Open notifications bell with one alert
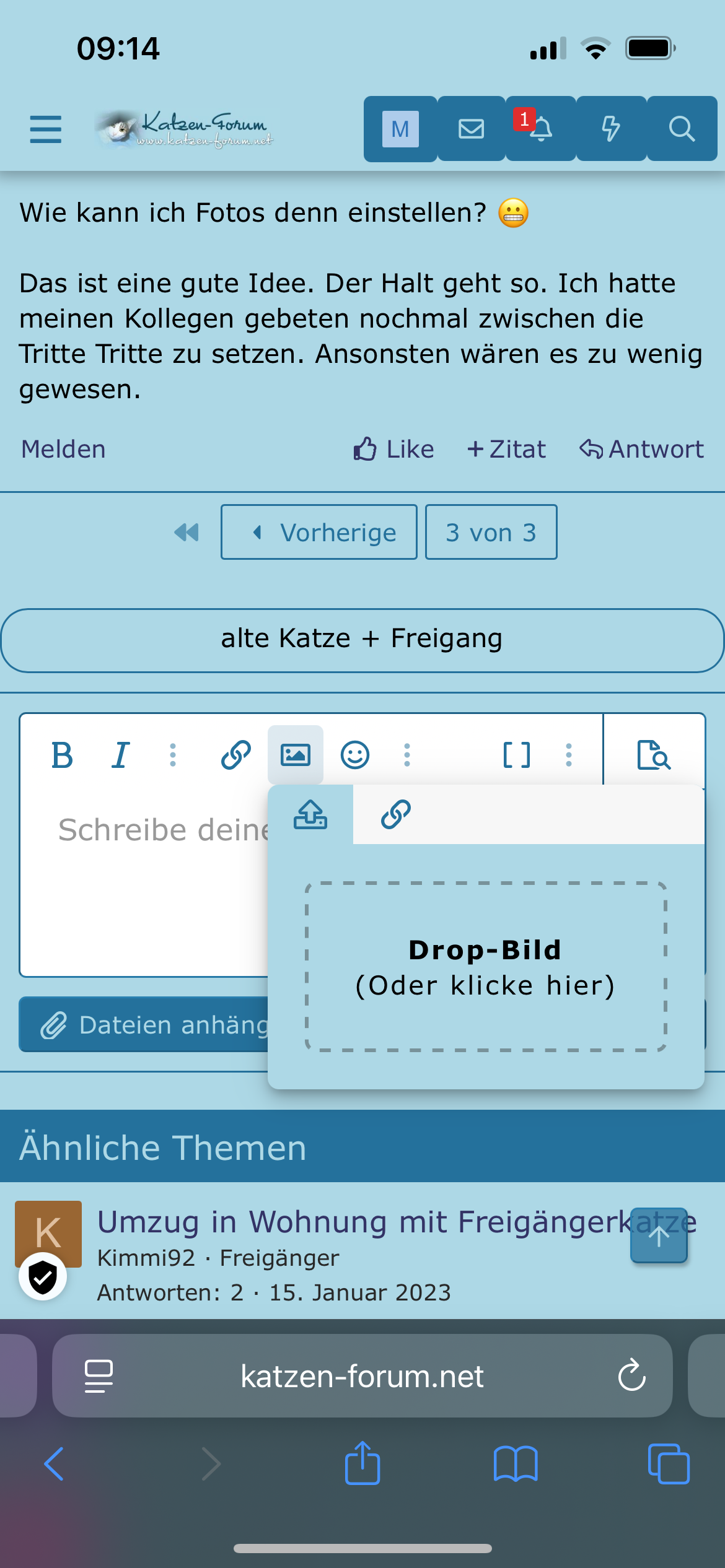Screen dimensions: 725x1568 coord(541,129)
